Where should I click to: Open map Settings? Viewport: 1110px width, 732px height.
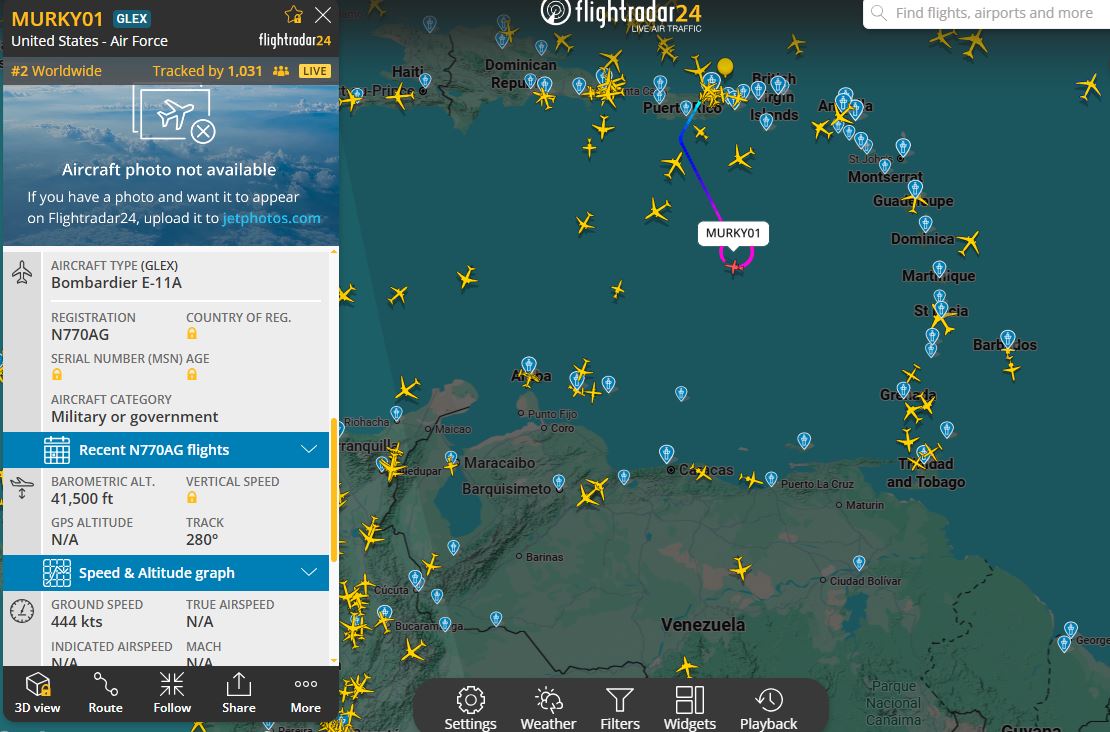coord(470,708)
